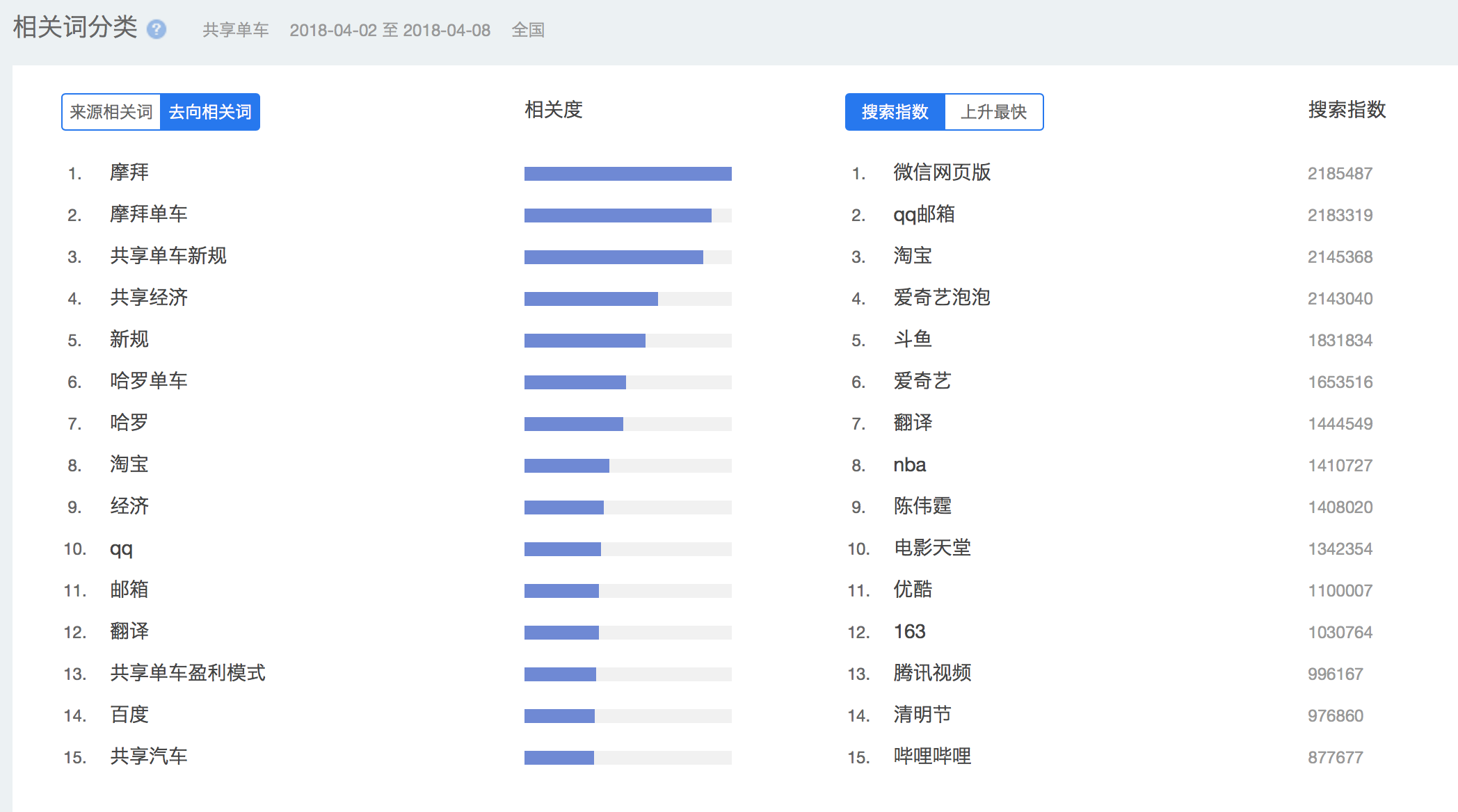Select the 搜索指数 toggle button
Viewport: 1458px width, 812px height.
point(895,112)
